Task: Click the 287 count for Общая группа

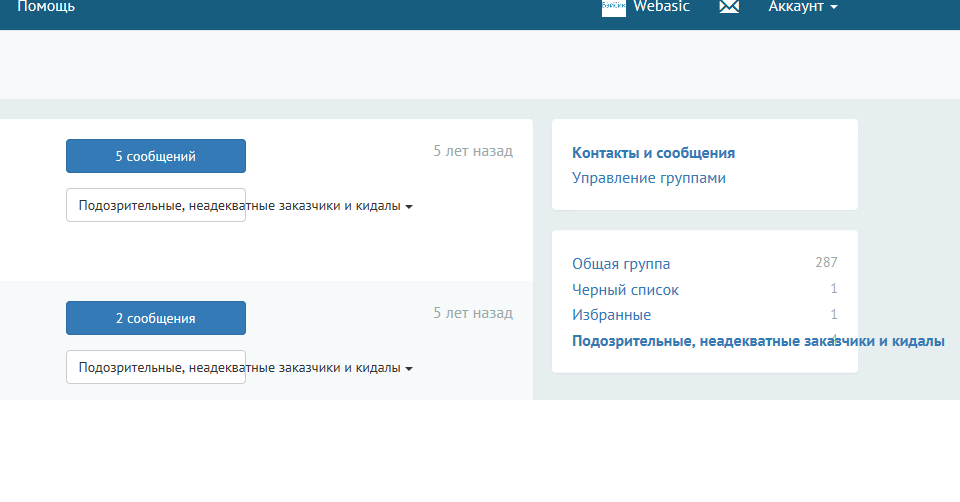Action: [826, 263]
